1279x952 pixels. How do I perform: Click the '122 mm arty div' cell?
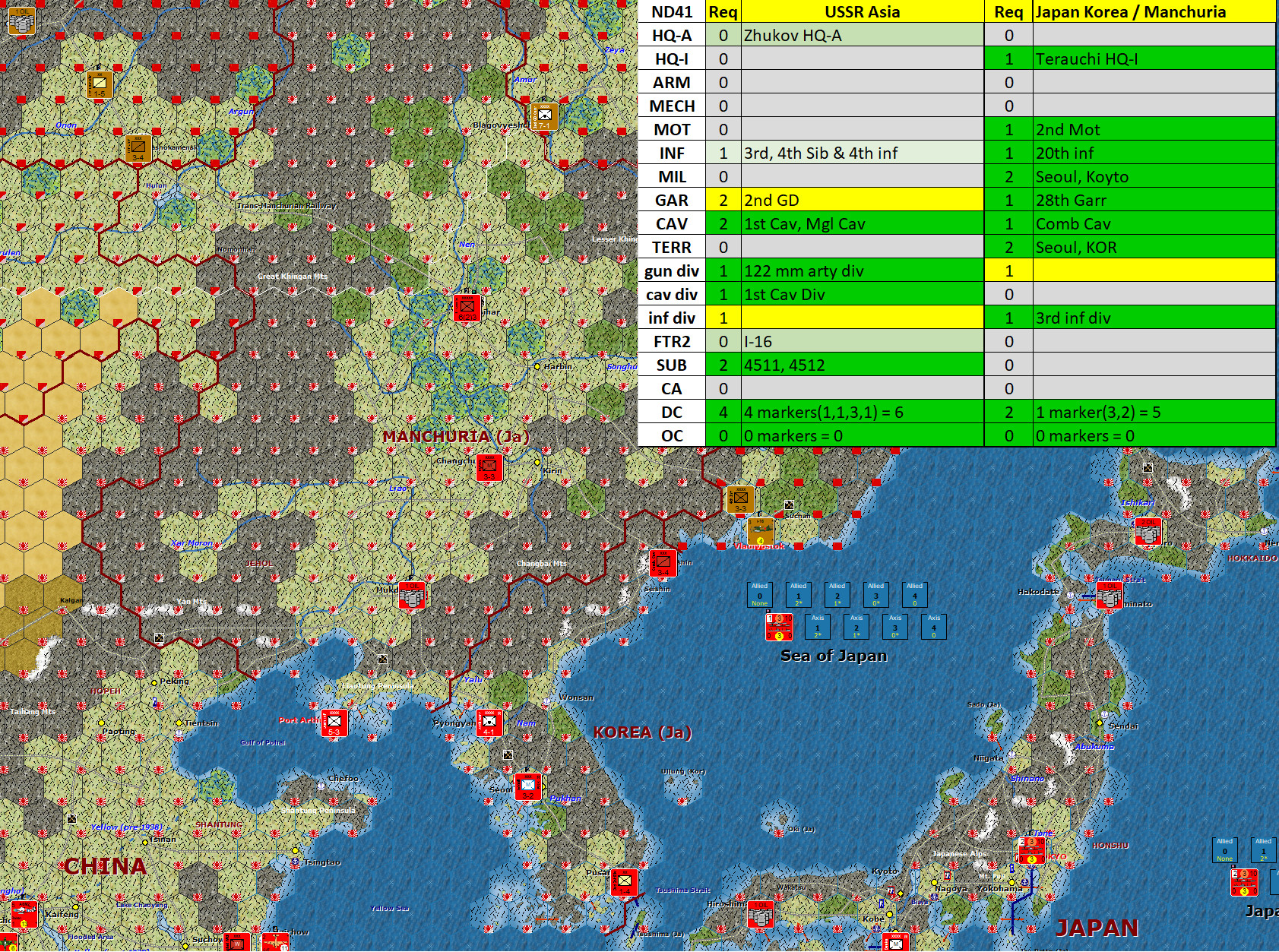(x=863, y=270)
